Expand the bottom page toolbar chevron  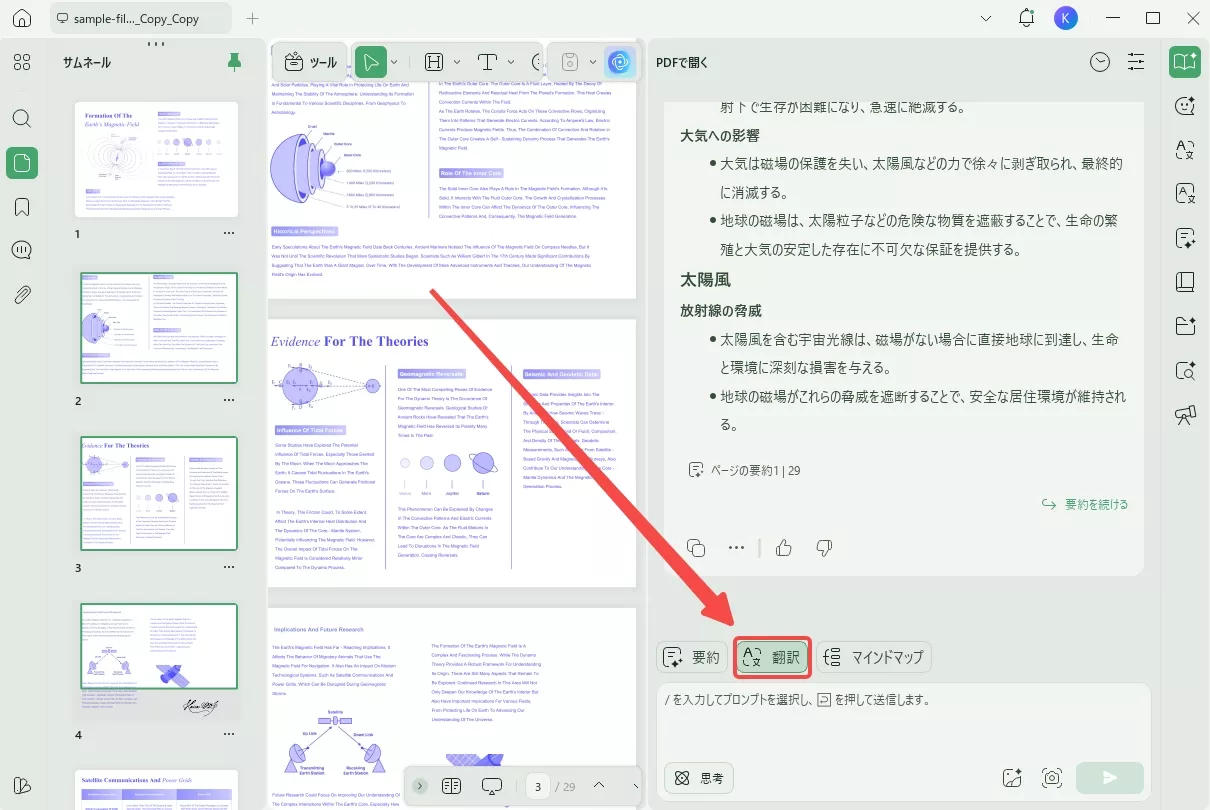420,786
